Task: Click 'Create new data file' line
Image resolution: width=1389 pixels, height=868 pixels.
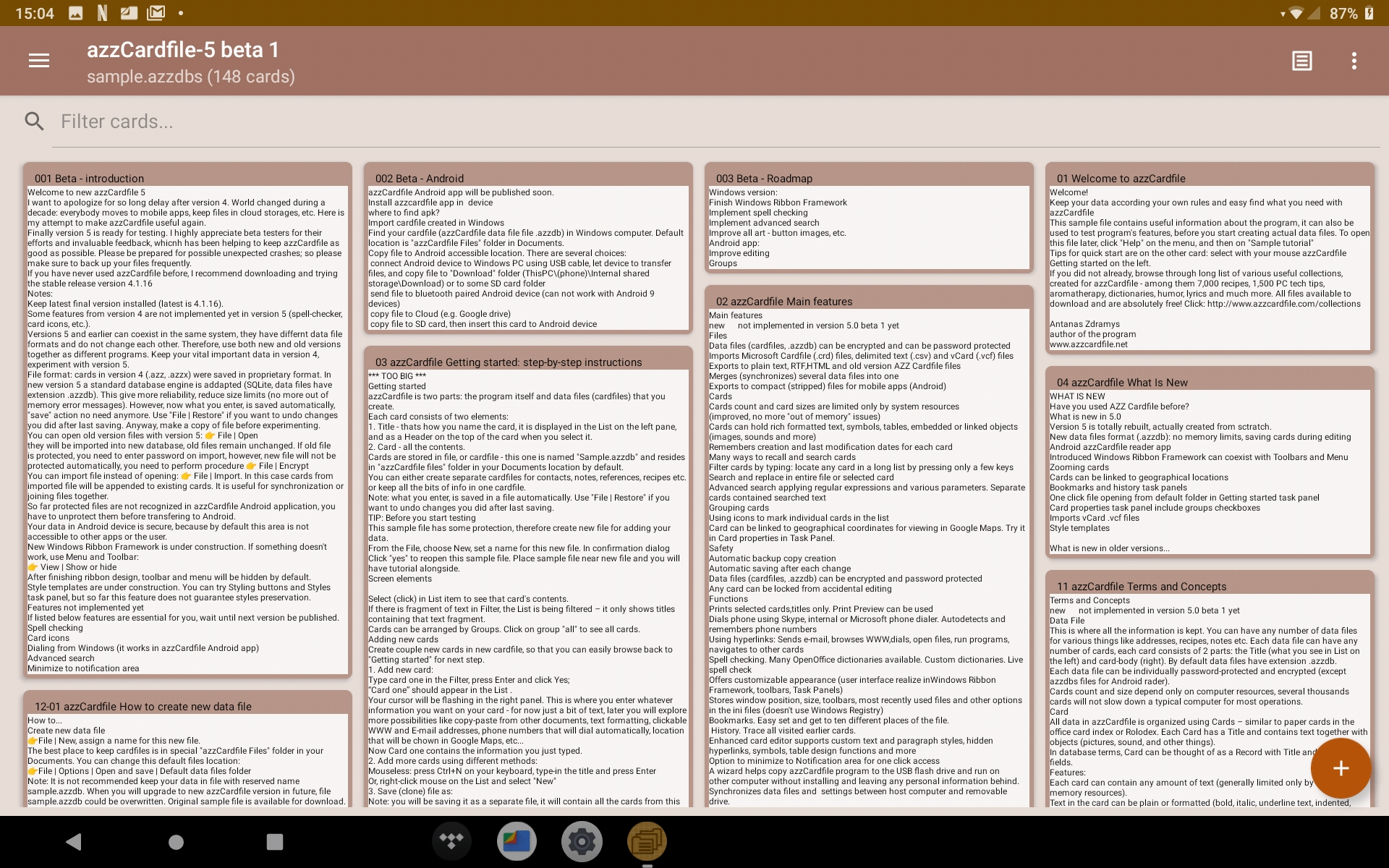Action: 66,731
